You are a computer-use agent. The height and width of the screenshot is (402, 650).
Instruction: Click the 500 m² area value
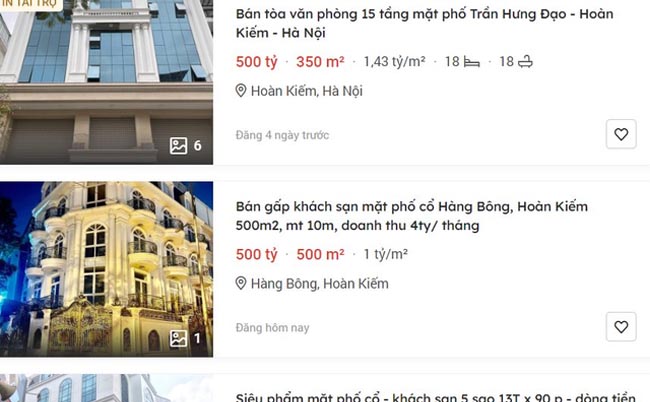[320, 254]
